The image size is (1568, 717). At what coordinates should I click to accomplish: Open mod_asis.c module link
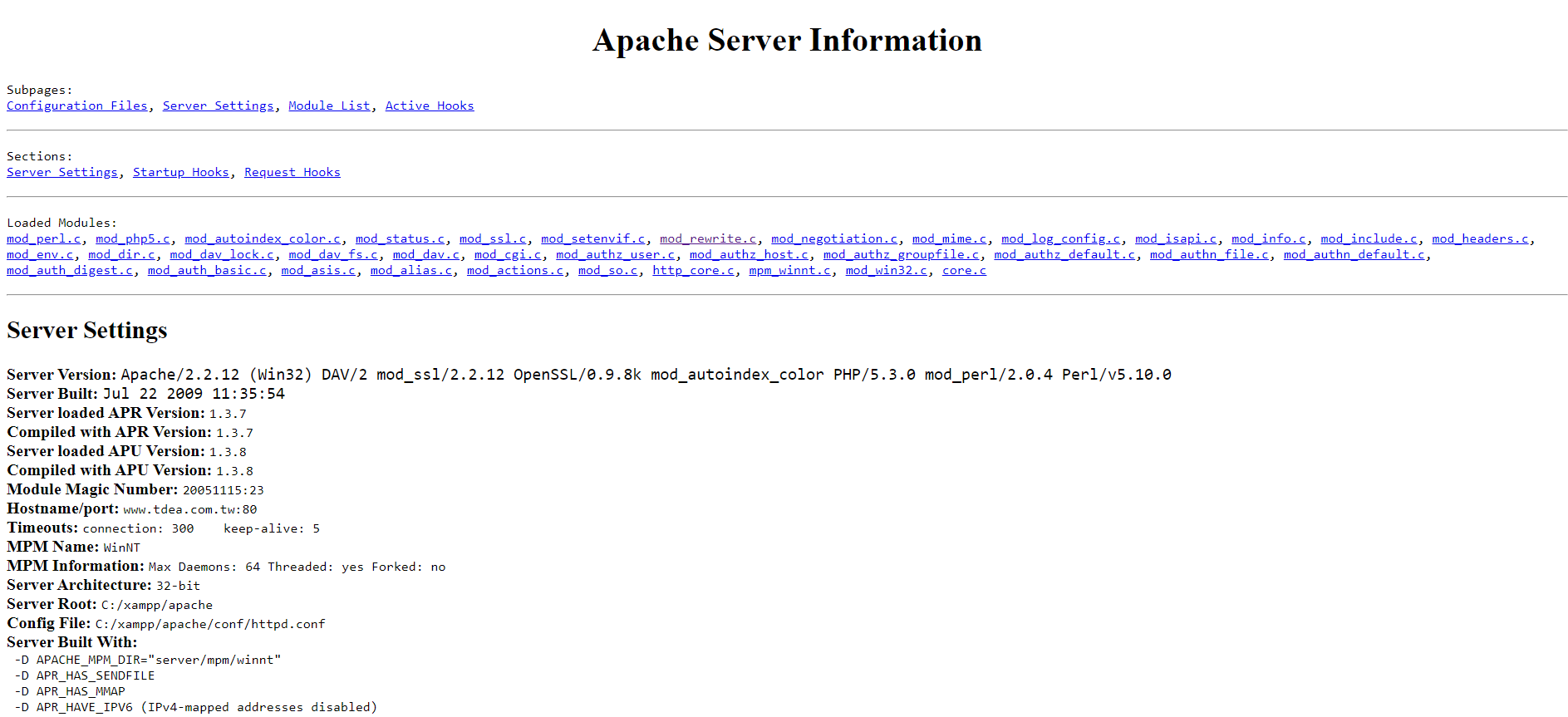click(x=318, y=270)
